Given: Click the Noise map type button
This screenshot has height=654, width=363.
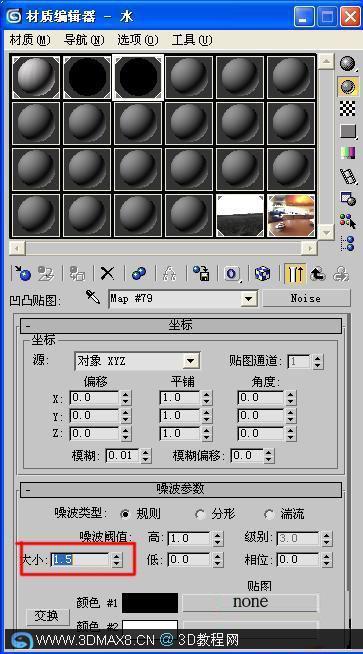Looking at the screenshot, I should 306,298.
